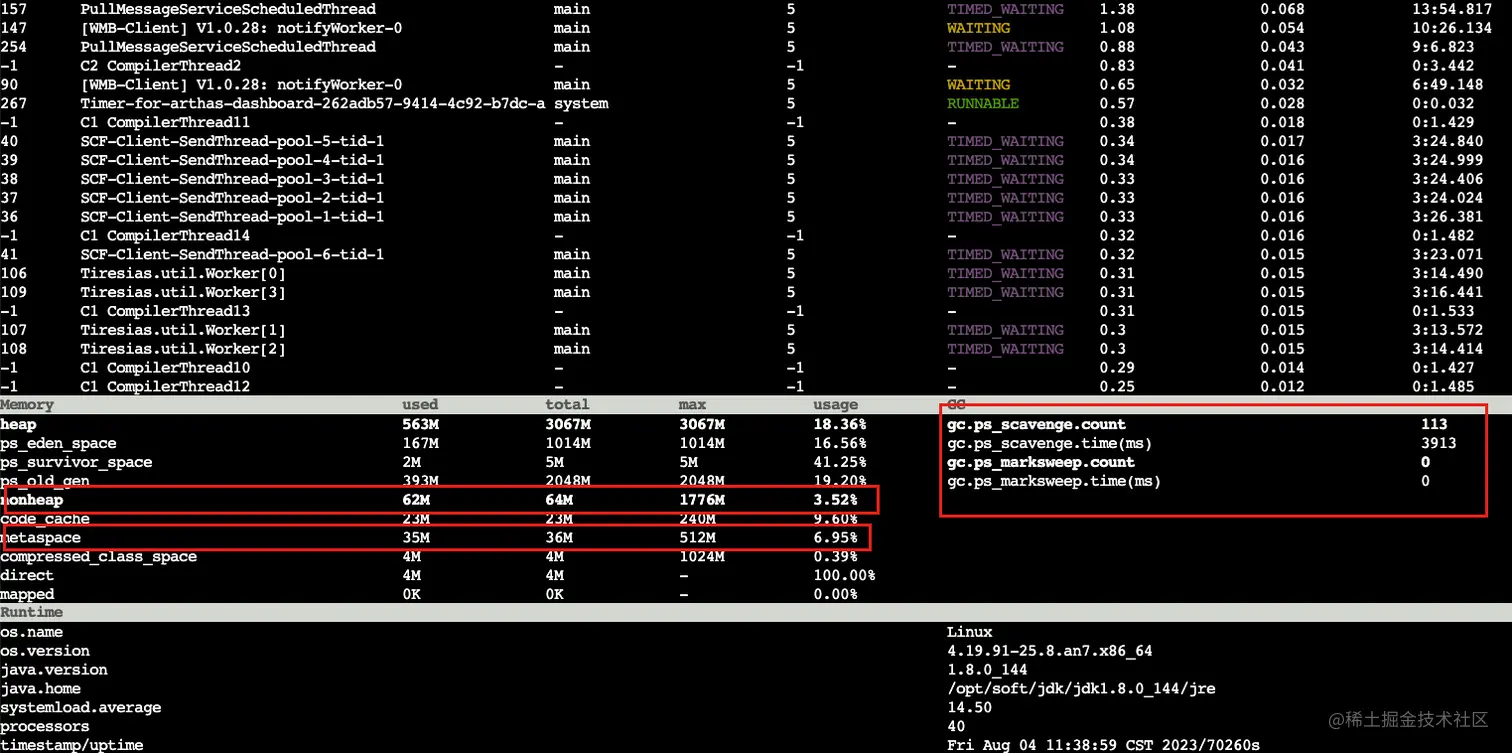Click the 'processors' label
Viewport: 1512px width, 753px height.
(45, 727)
